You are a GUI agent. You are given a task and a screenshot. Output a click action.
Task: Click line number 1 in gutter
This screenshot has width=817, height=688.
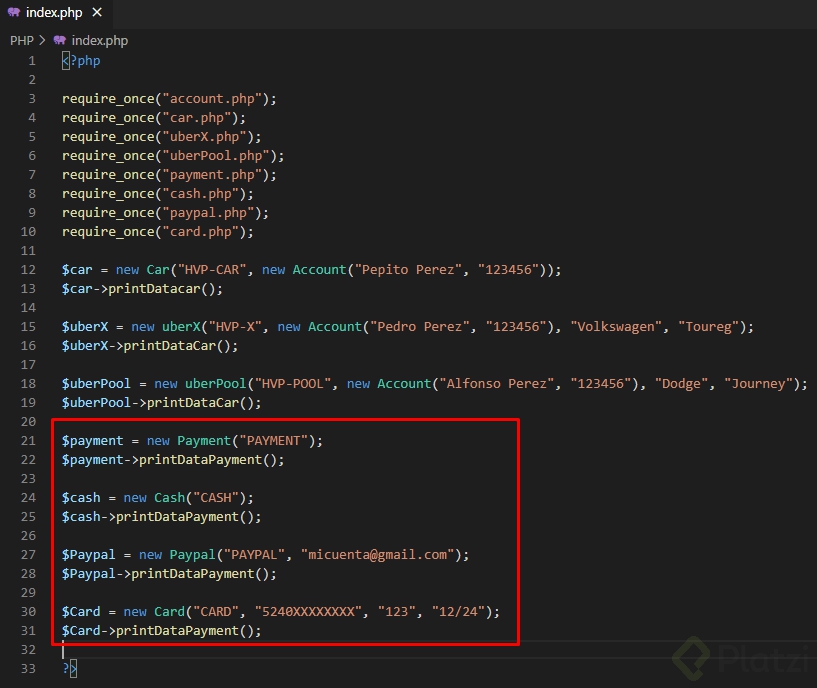(32, 61)
